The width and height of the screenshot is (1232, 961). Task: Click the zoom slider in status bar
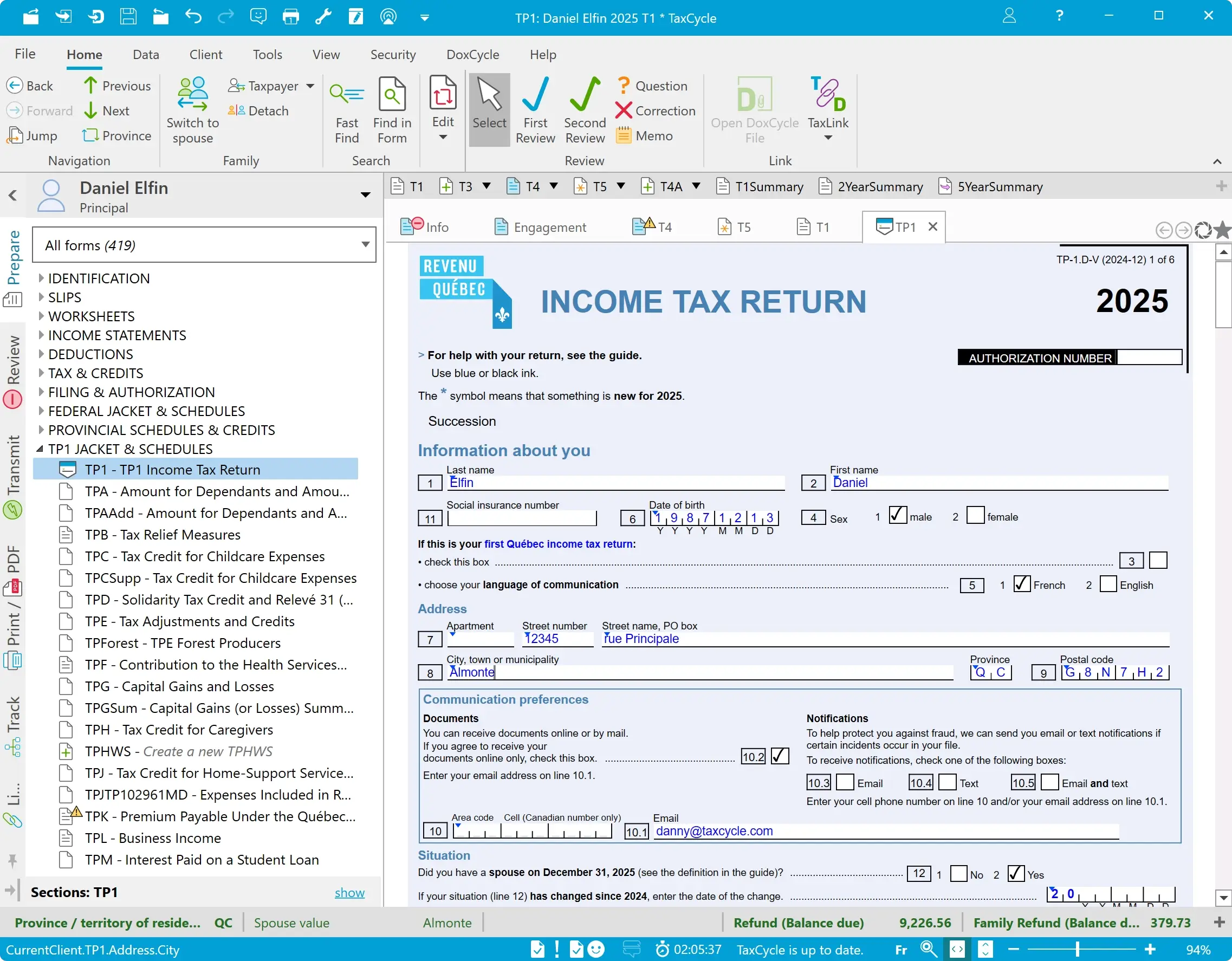1078,950
